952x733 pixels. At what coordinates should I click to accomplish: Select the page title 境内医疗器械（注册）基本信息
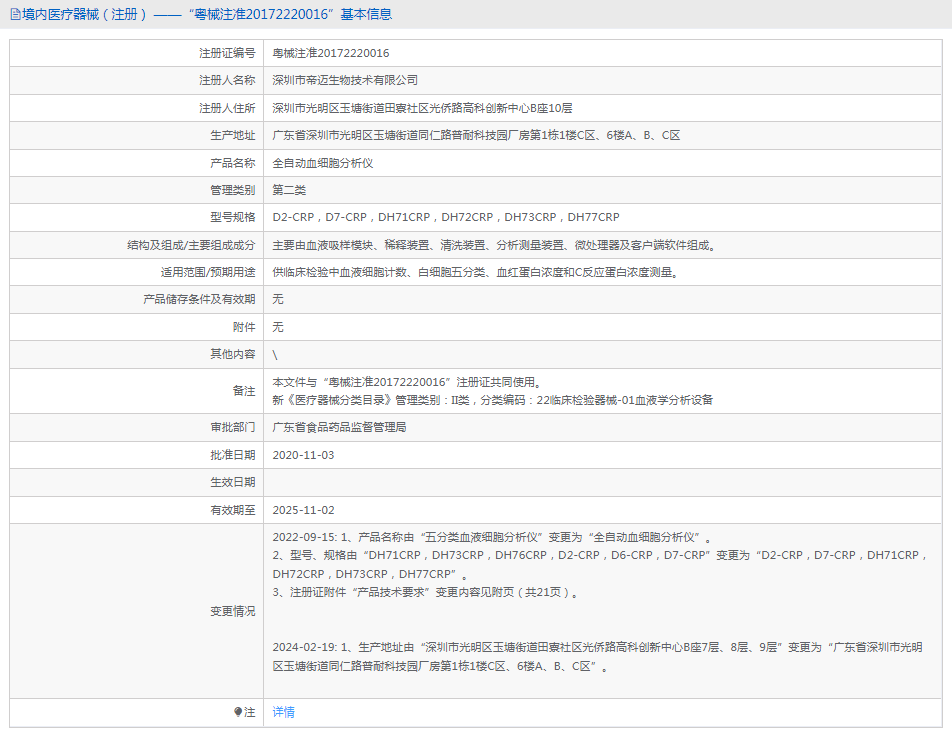click(207, 14)
